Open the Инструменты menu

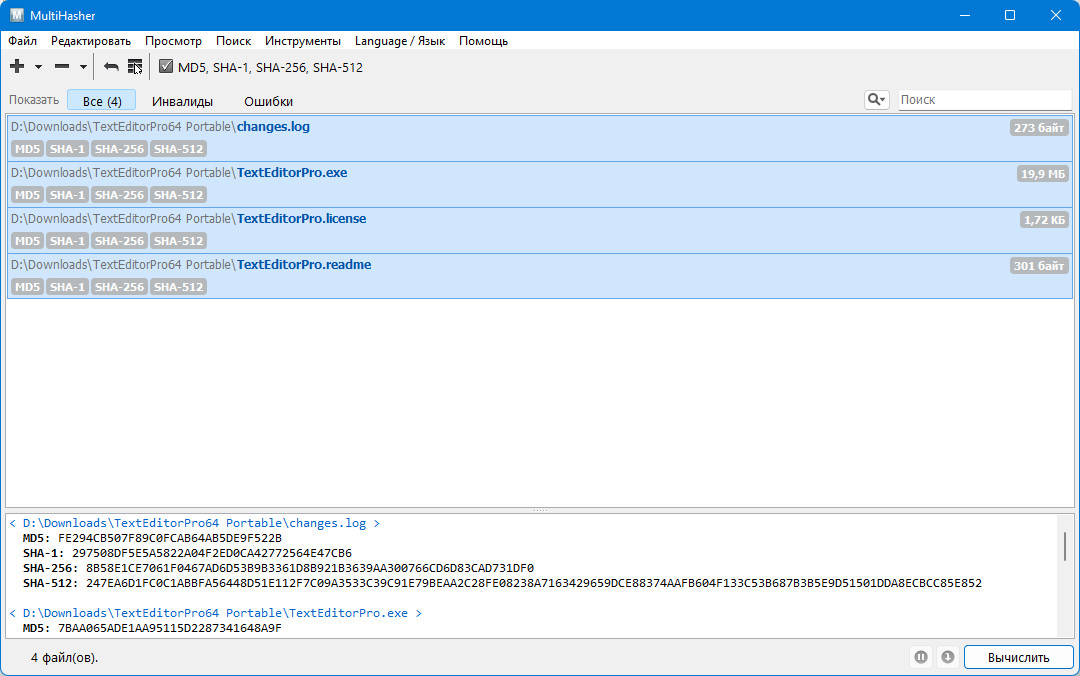click(x=303, y=41)
